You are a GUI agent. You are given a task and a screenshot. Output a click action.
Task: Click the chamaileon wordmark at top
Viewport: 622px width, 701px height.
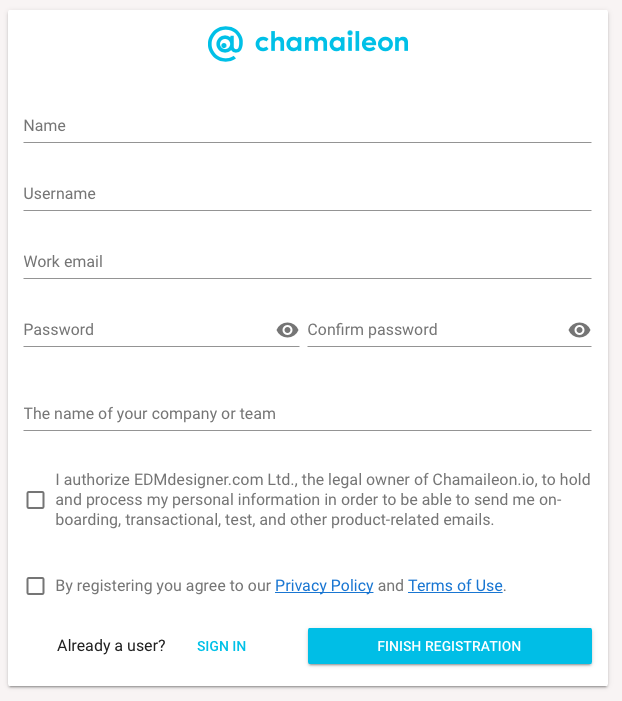331,43
